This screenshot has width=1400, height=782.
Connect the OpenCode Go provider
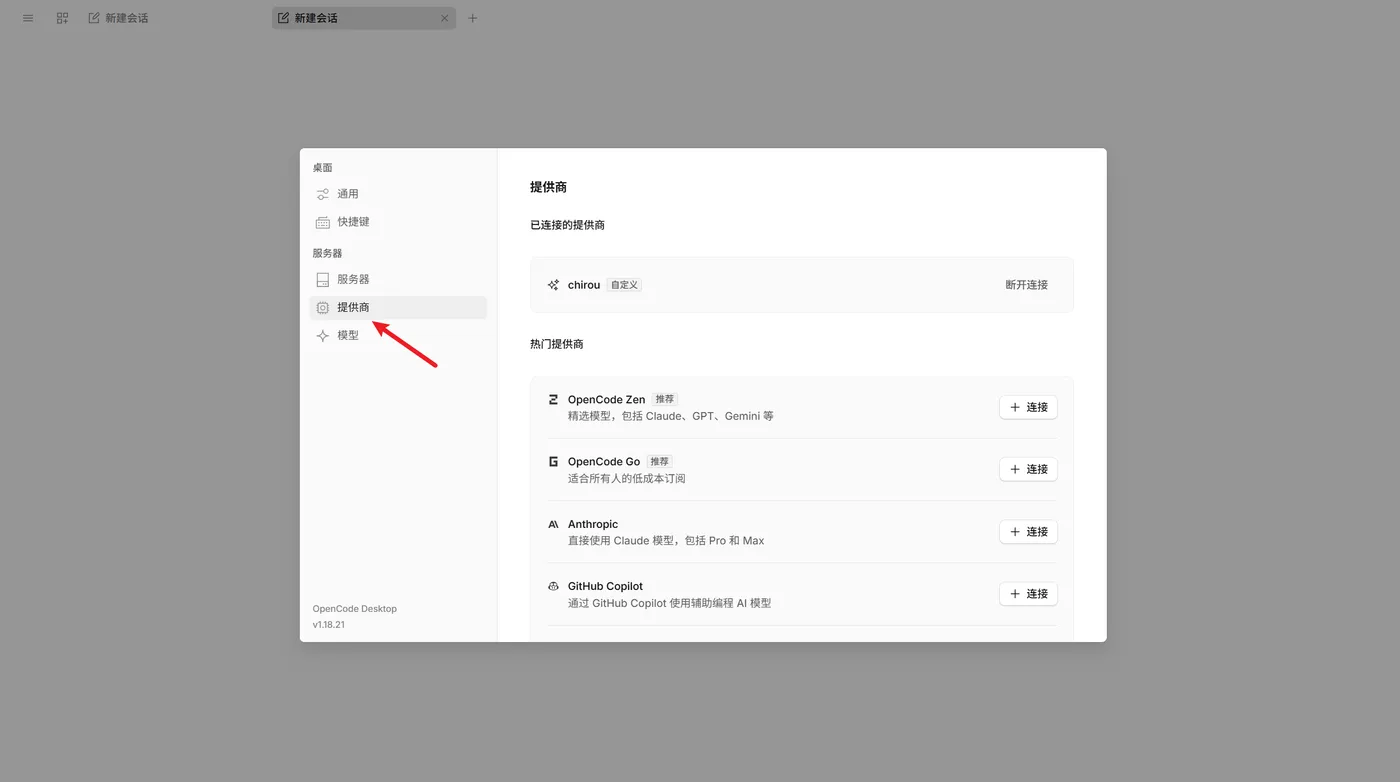(x=1028, y=469)
